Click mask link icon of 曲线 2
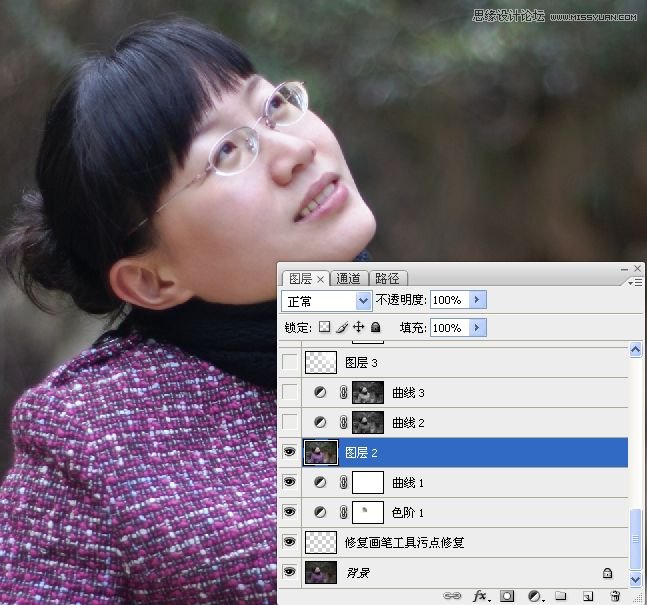 [343, 422]
